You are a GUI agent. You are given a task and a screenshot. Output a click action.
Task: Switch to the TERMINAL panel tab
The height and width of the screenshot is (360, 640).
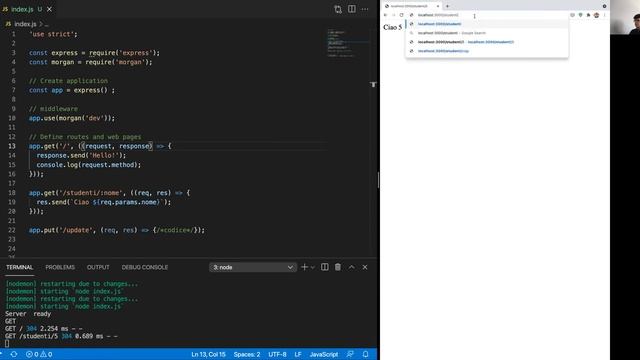pyautogui.click(x=20, y=267)
